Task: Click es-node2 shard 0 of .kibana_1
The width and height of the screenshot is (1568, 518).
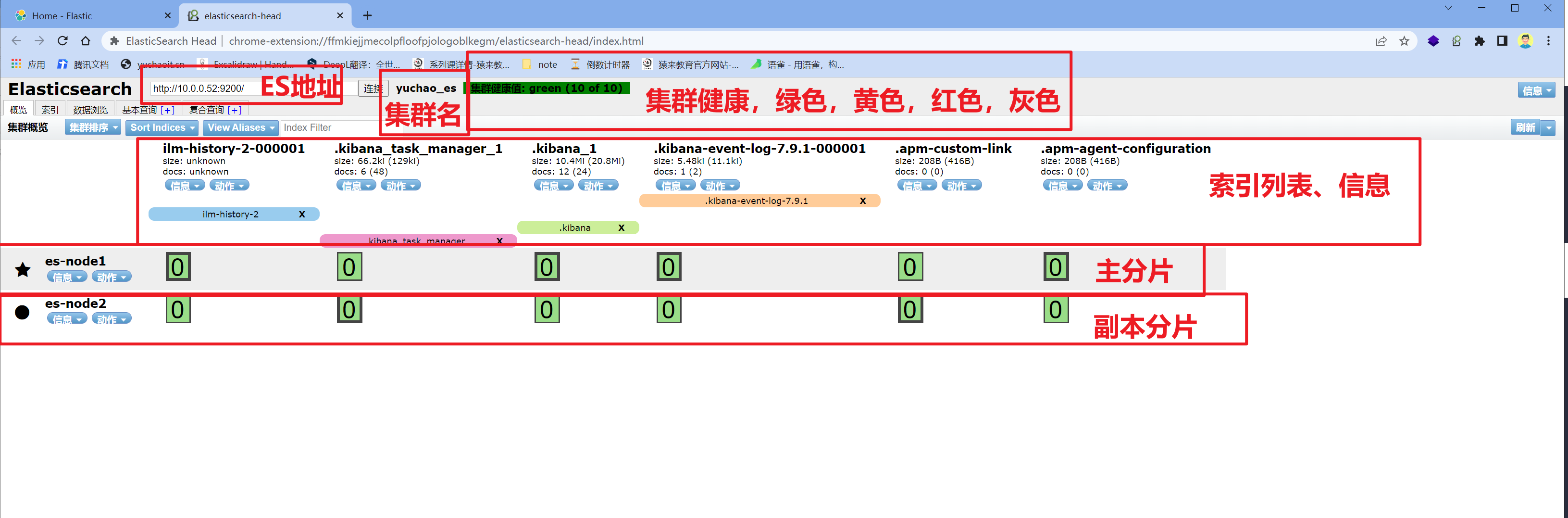Action: (x=546, y=310)
